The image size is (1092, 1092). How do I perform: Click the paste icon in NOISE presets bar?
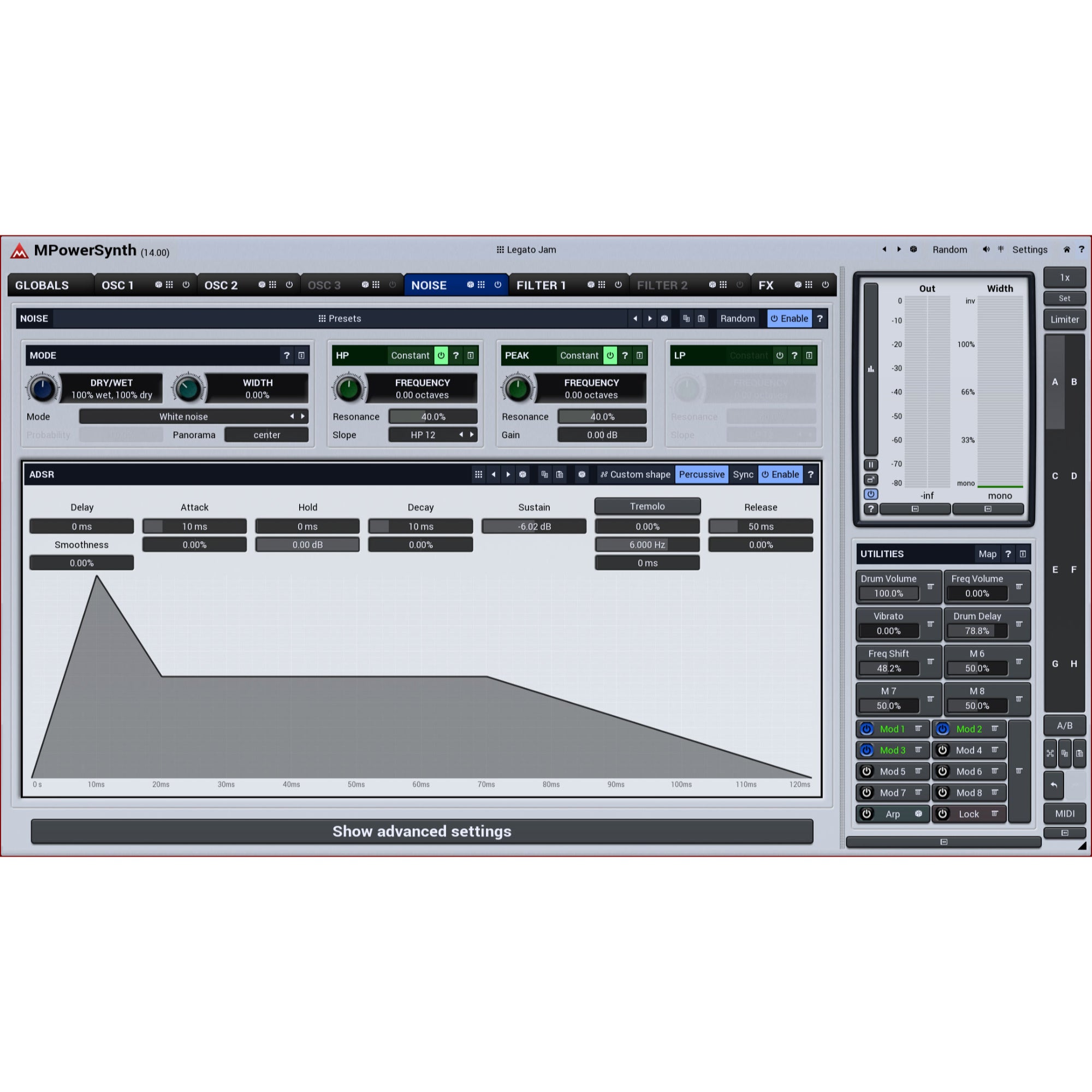point(702,318)
